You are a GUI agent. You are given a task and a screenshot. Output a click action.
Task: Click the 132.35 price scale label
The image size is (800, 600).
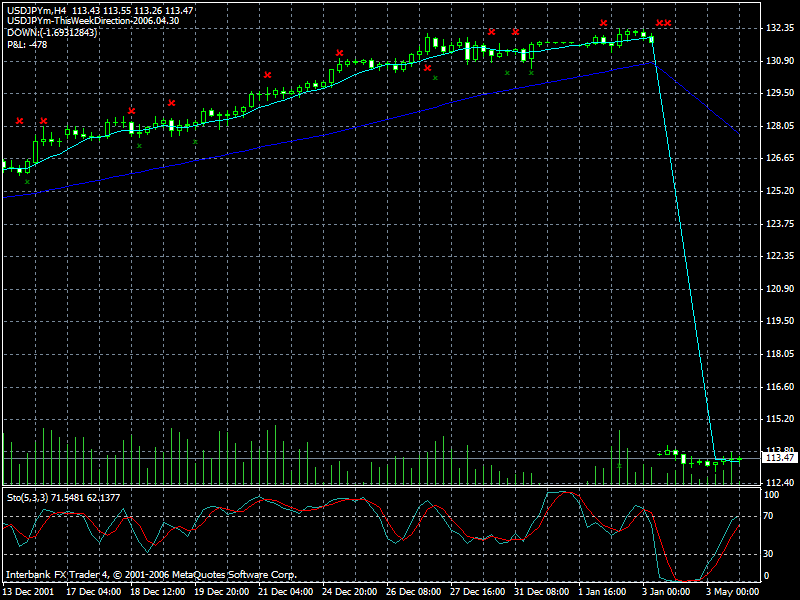(x=780, y=28)
